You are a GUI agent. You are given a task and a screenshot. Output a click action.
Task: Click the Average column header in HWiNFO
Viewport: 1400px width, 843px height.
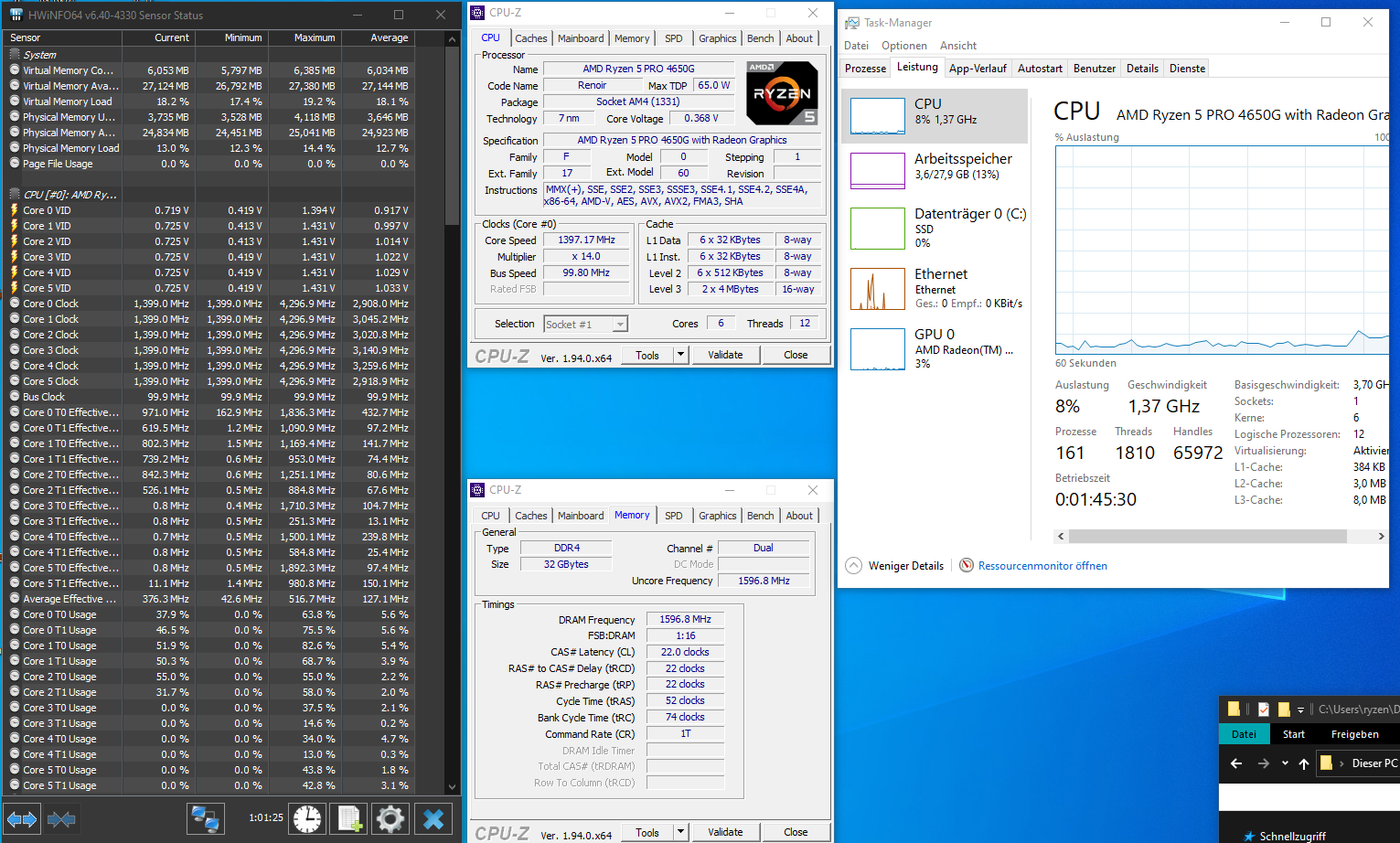378,37
